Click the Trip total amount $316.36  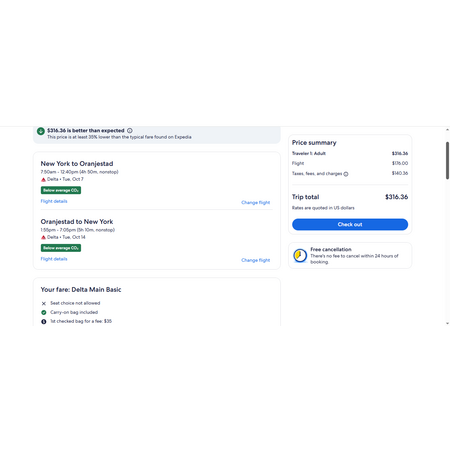click(397, 197)
